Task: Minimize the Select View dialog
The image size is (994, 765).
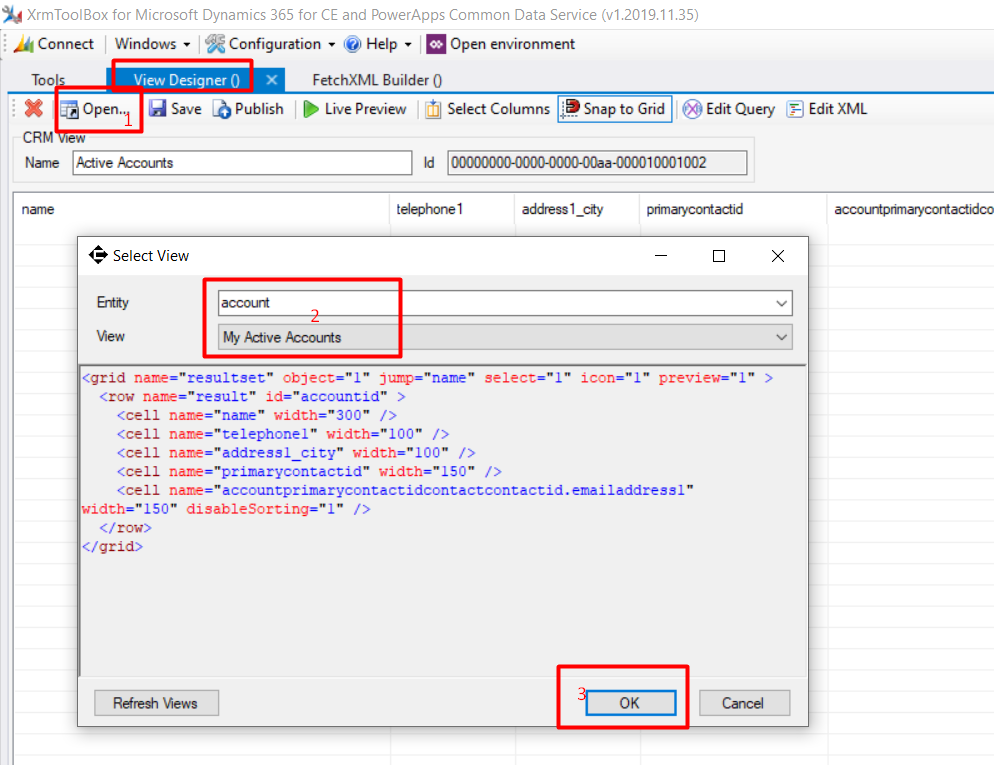Action: click(661, 256)
